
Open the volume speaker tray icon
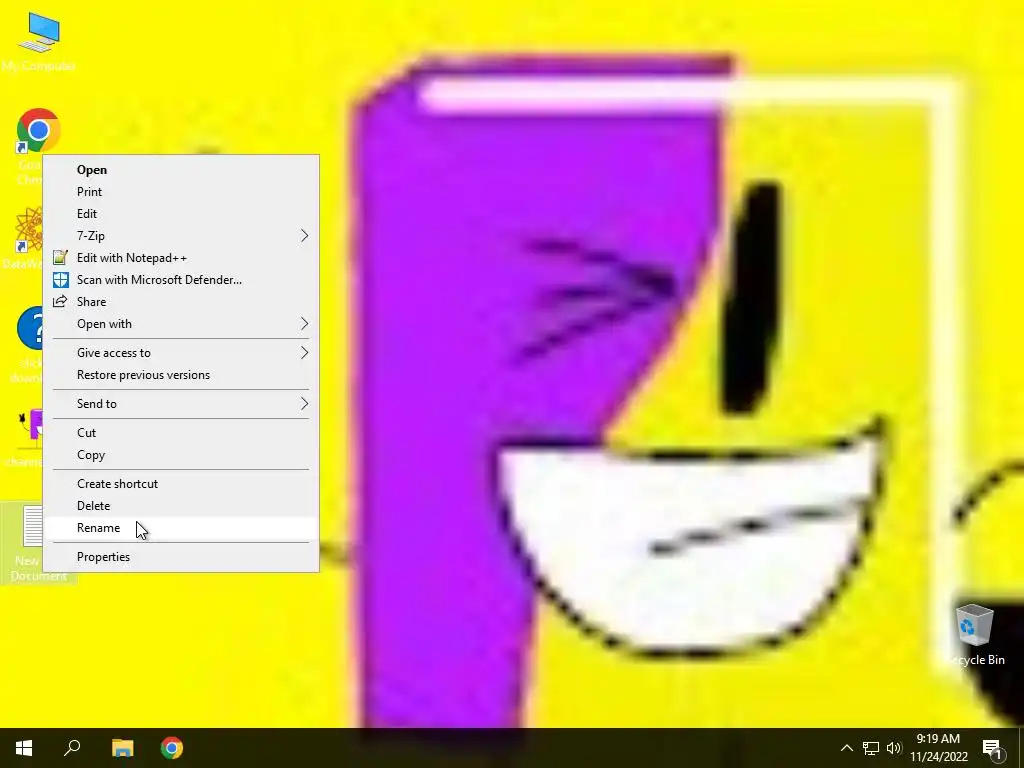coord(894,748)
